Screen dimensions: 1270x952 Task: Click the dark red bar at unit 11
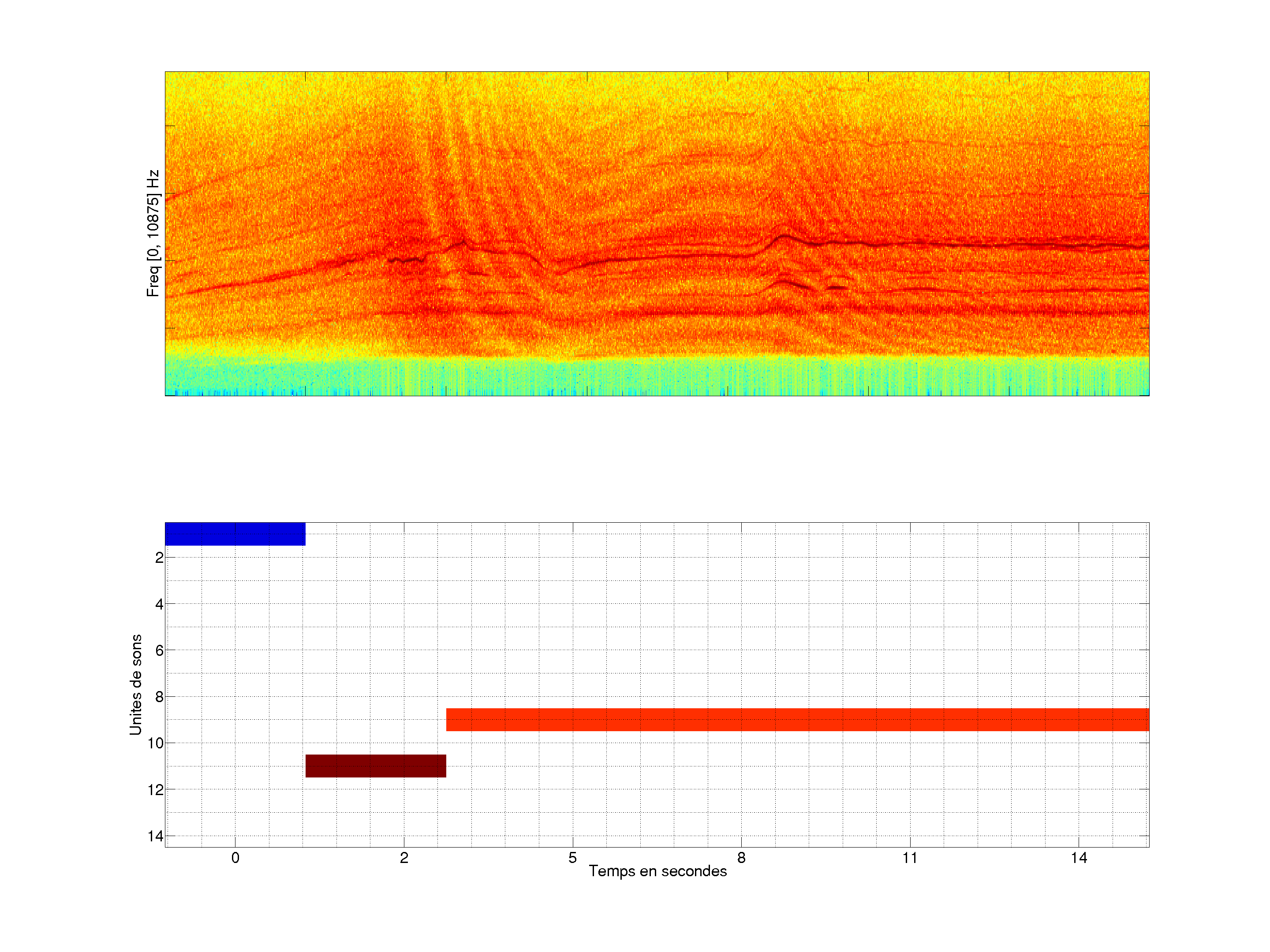[376, 766]
